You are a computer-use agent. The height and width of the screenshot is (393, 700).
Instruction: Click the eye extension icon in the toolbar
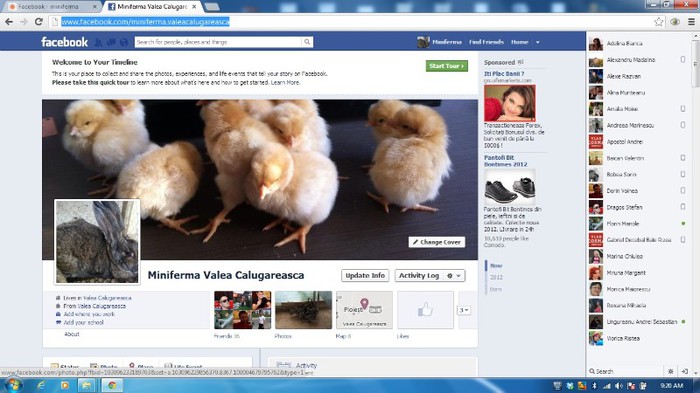(x=675, y=21)
